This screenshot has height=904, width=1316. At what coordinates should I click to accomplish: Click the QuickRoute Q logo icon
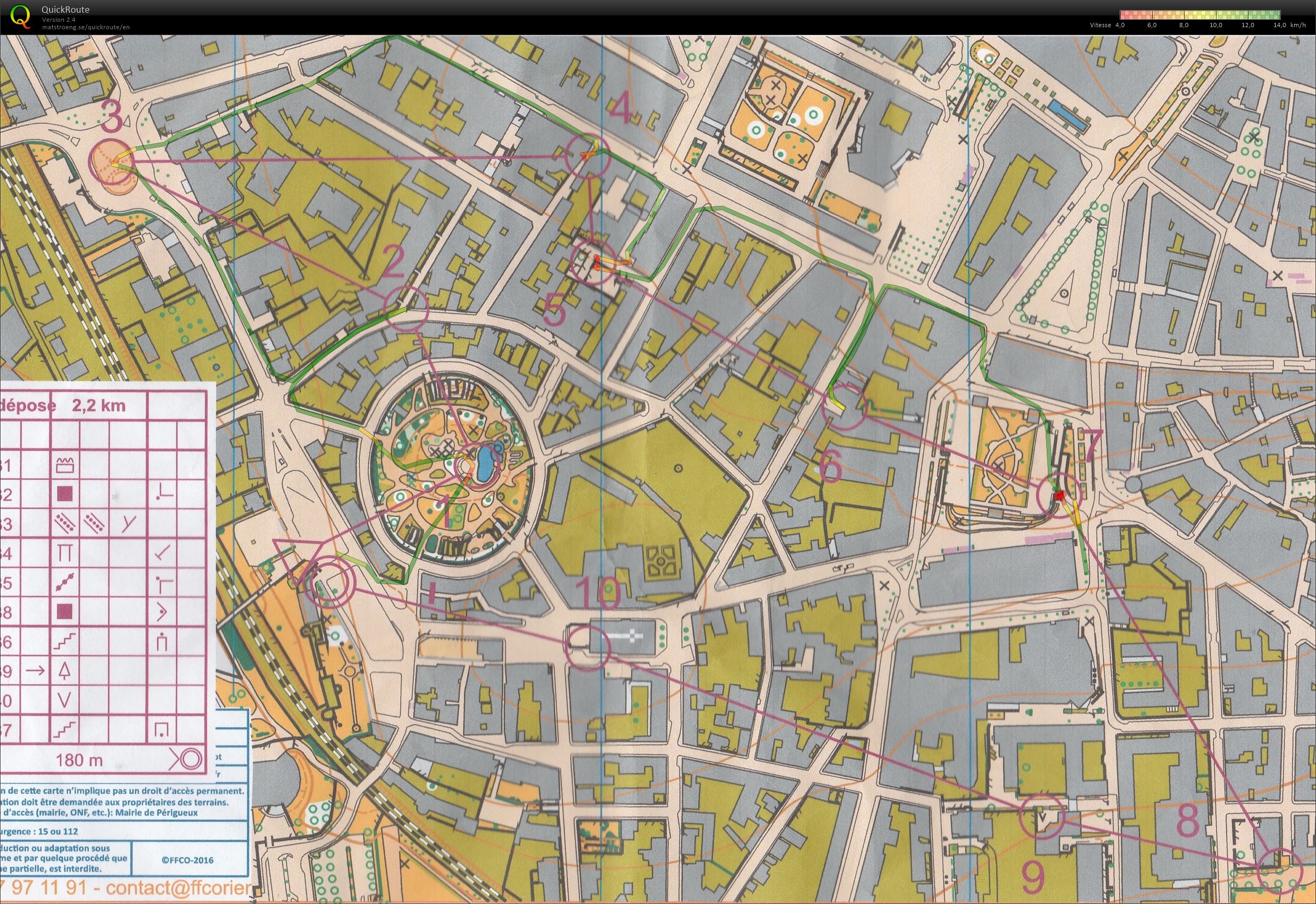click(x=21, y=16)
